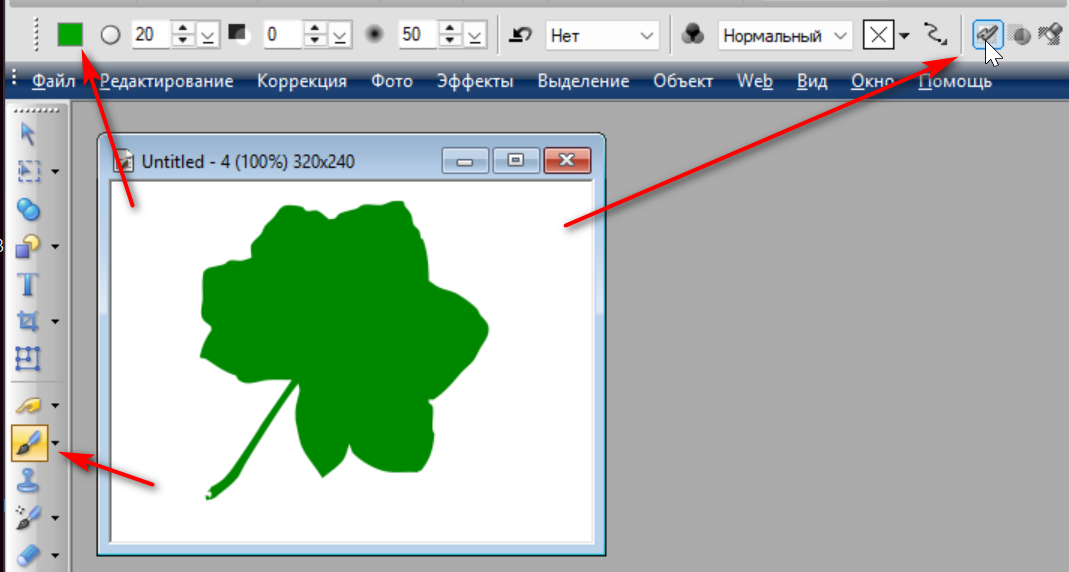
Task: Open the Редактирование menu
Action: click(166, 82)
